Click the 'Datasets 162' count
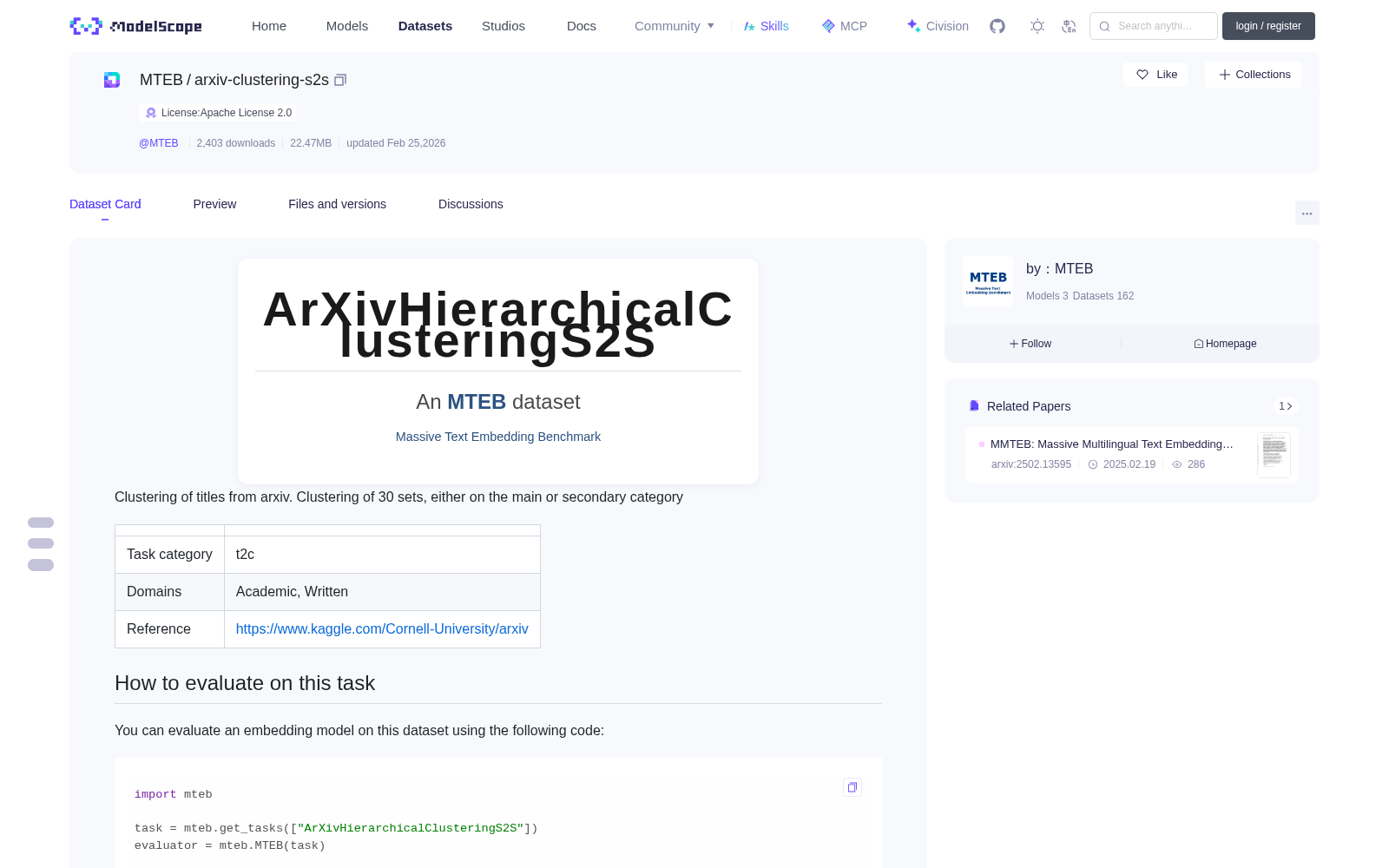This screenshot has width=1389, height=868. (1103, 296)
